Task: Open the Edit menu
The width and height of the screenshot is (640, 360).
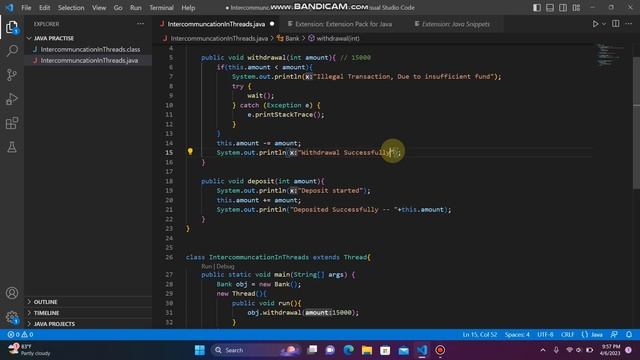Action: click(x=44, y=8)
